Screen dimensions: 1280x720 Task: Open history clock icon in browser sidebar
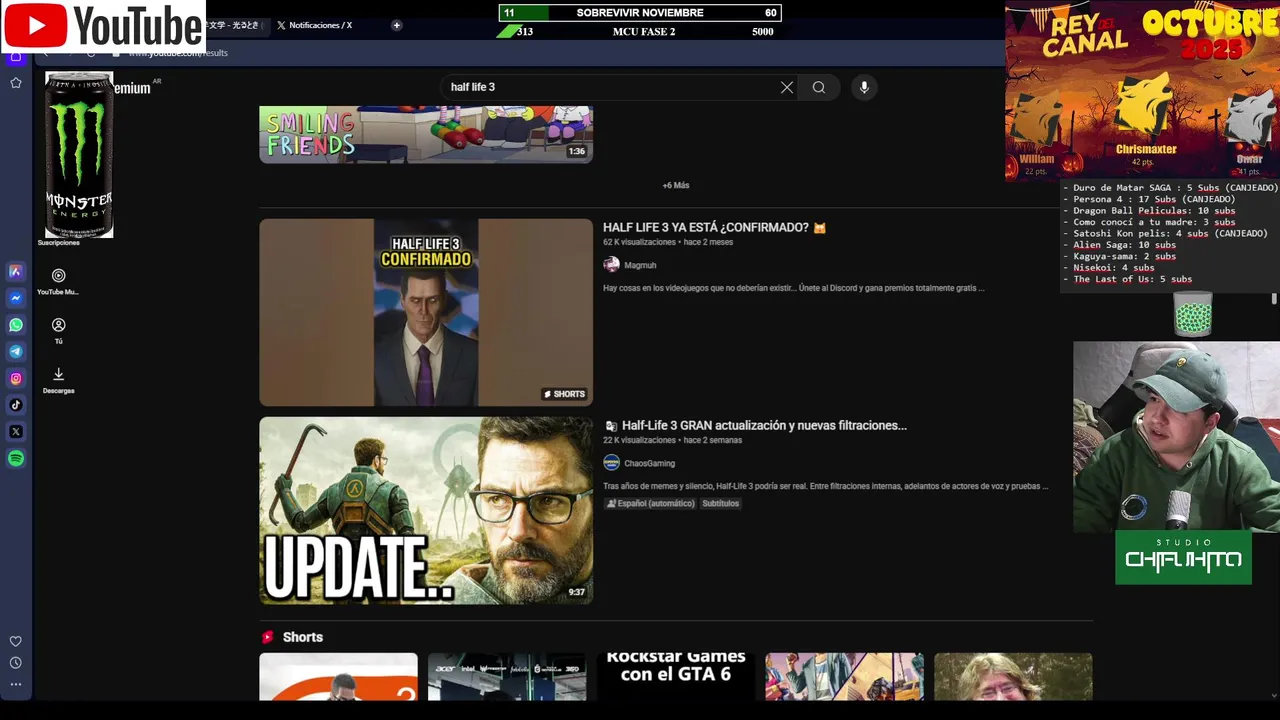click(16, 663)
